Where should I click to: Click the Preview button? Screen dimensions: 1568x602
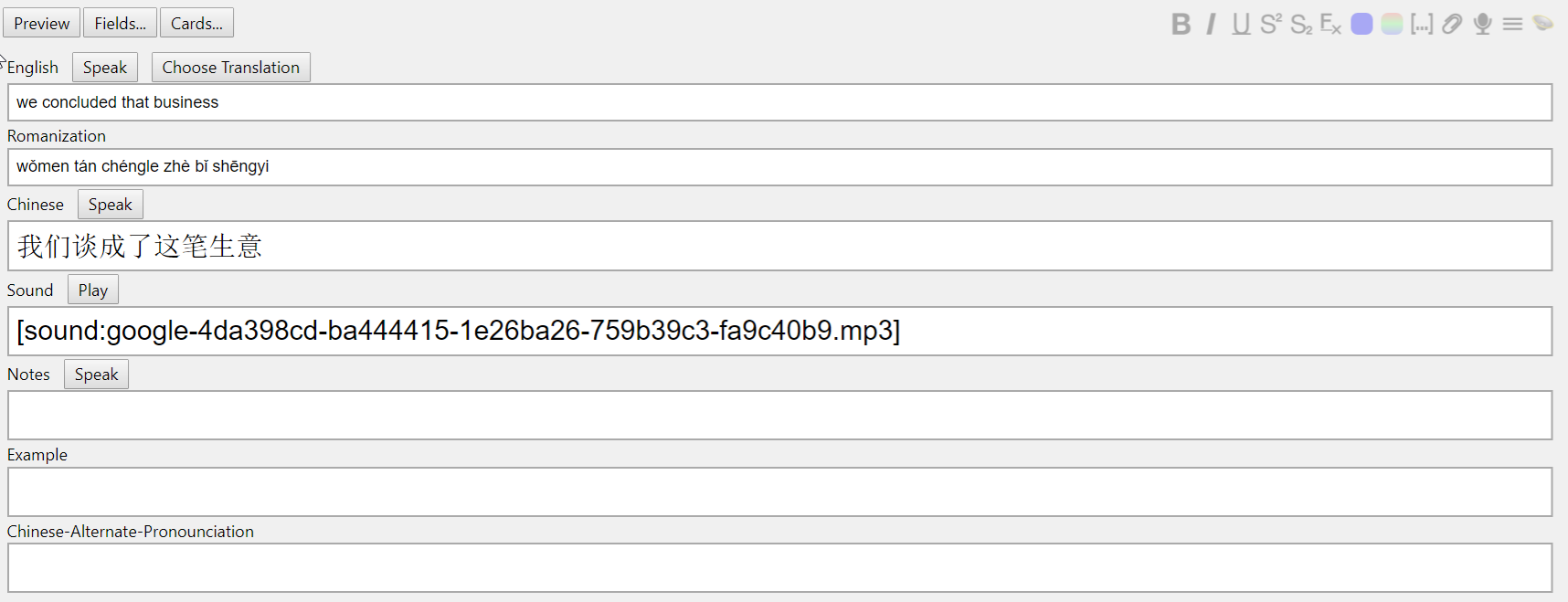41,23
